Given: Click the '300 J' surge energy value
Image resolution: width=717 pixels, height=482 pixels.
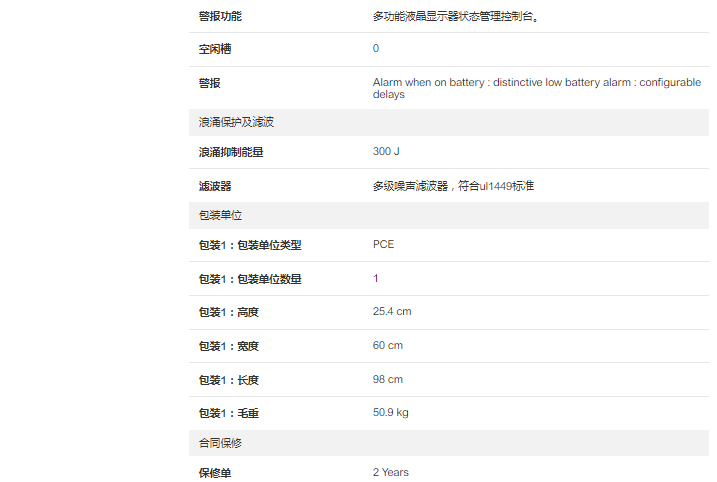Looking at the screenshot, I should pos(386,152).
